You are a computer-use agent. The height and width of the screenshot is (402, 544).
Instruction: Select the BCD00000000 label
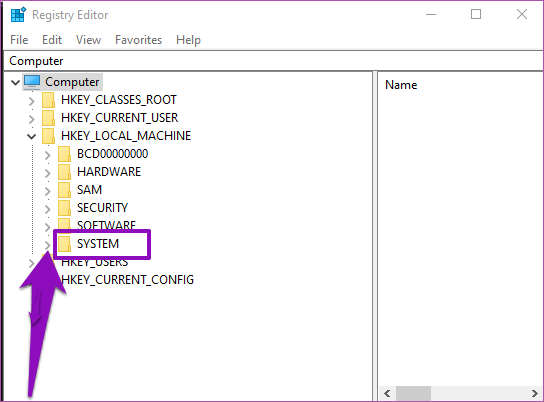coord(112,154)
